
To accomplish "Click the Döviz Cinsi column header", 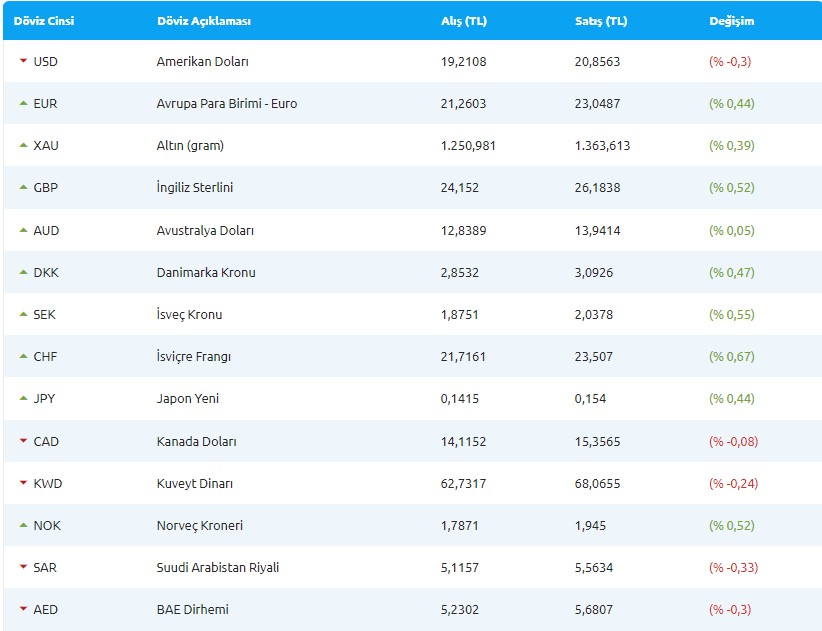I will click(43, 21).
